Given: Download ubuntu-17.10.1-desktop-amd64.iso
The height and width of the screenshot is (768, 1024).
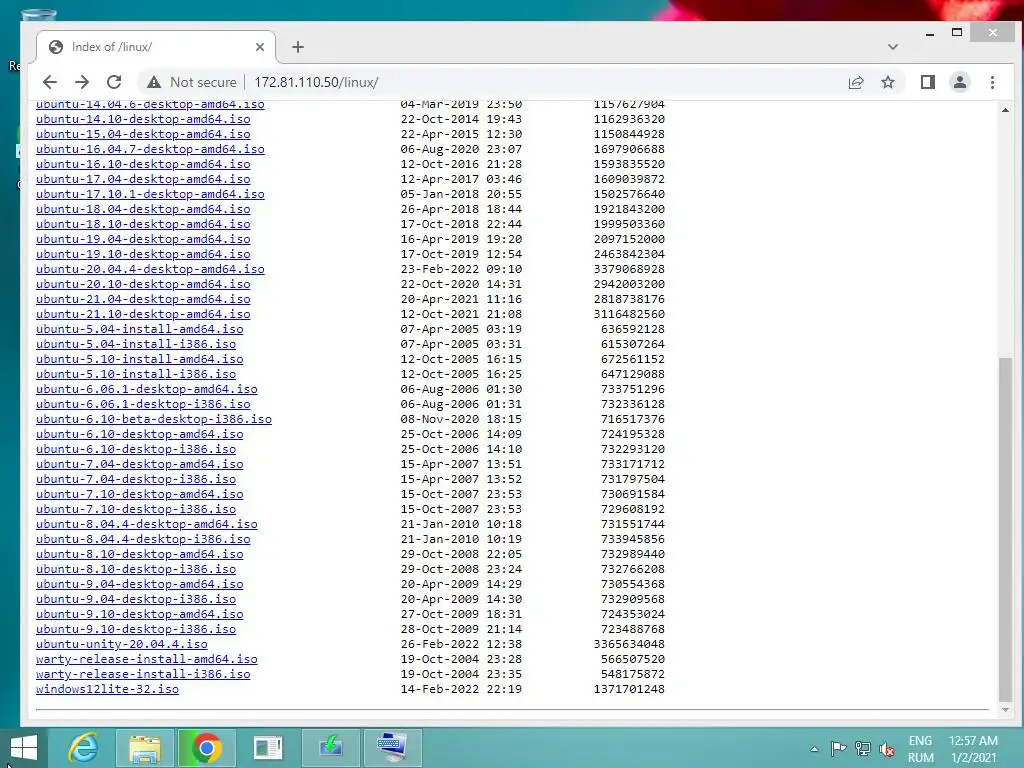Looking at the screenshot, I should (150, 194).
